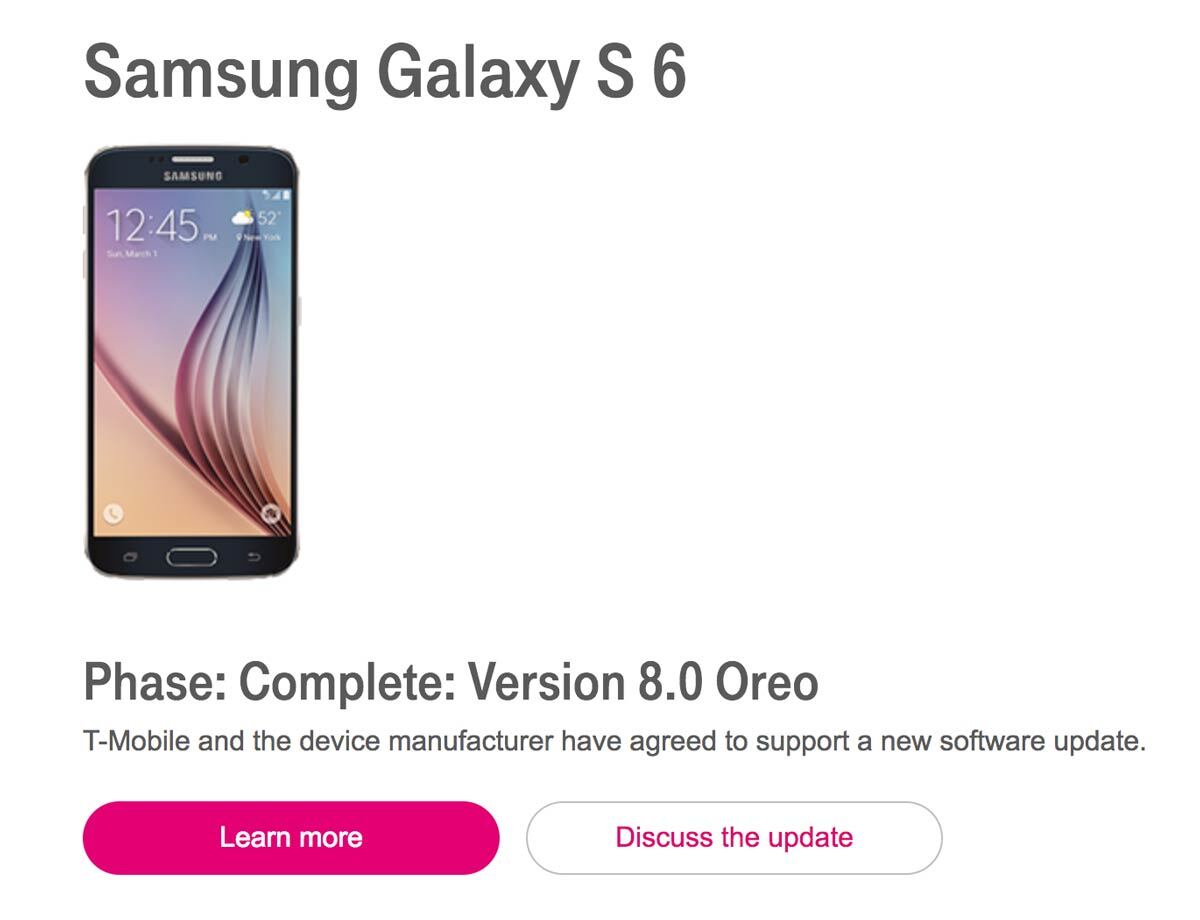Click the Samsung Galaxy S 6 heading
The width and height of the screenshot is (1200, 920).
click(385, 71)
